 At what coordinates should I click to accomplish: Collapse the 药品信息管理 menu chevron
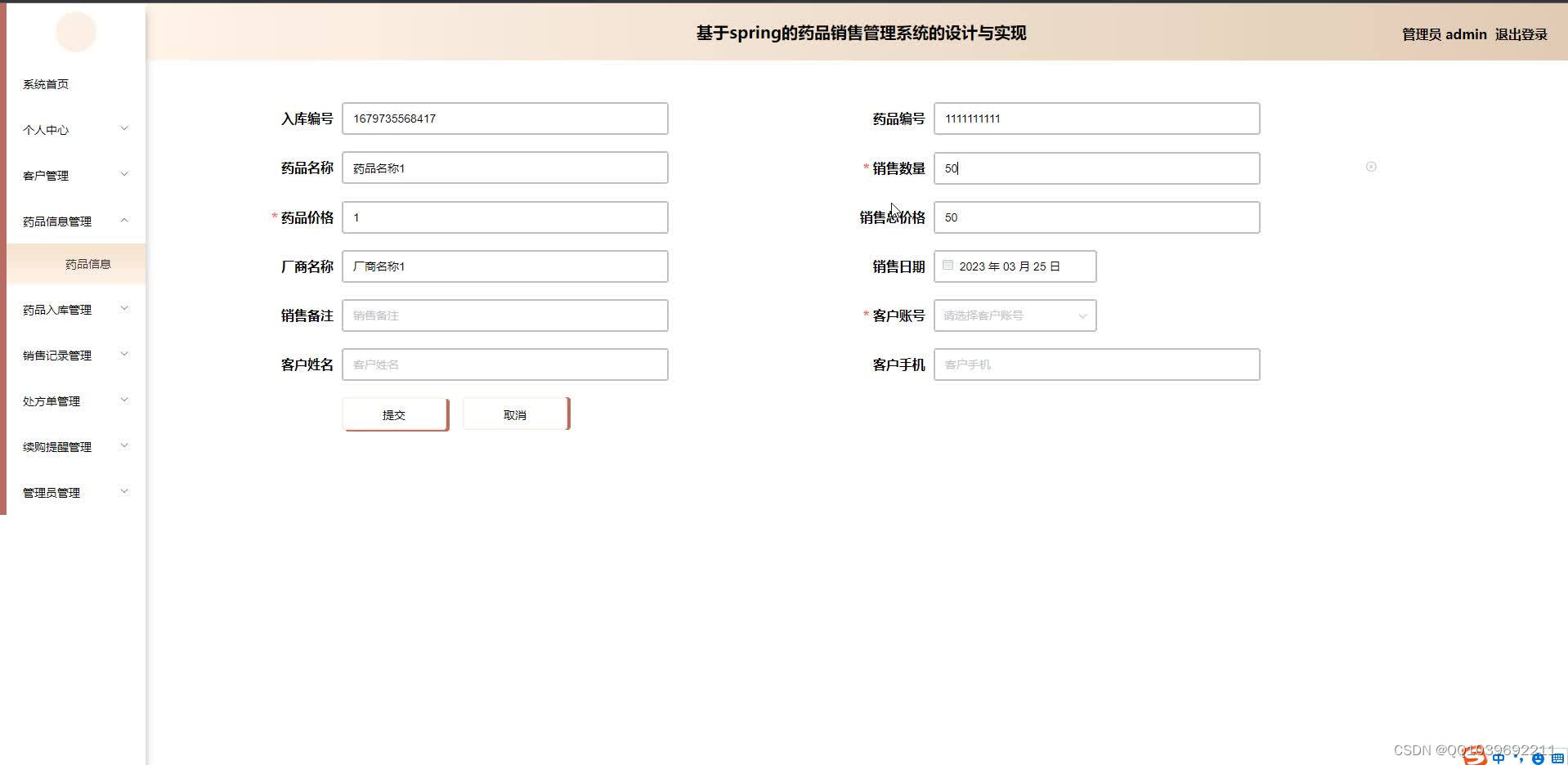click(x=124, y=220)
